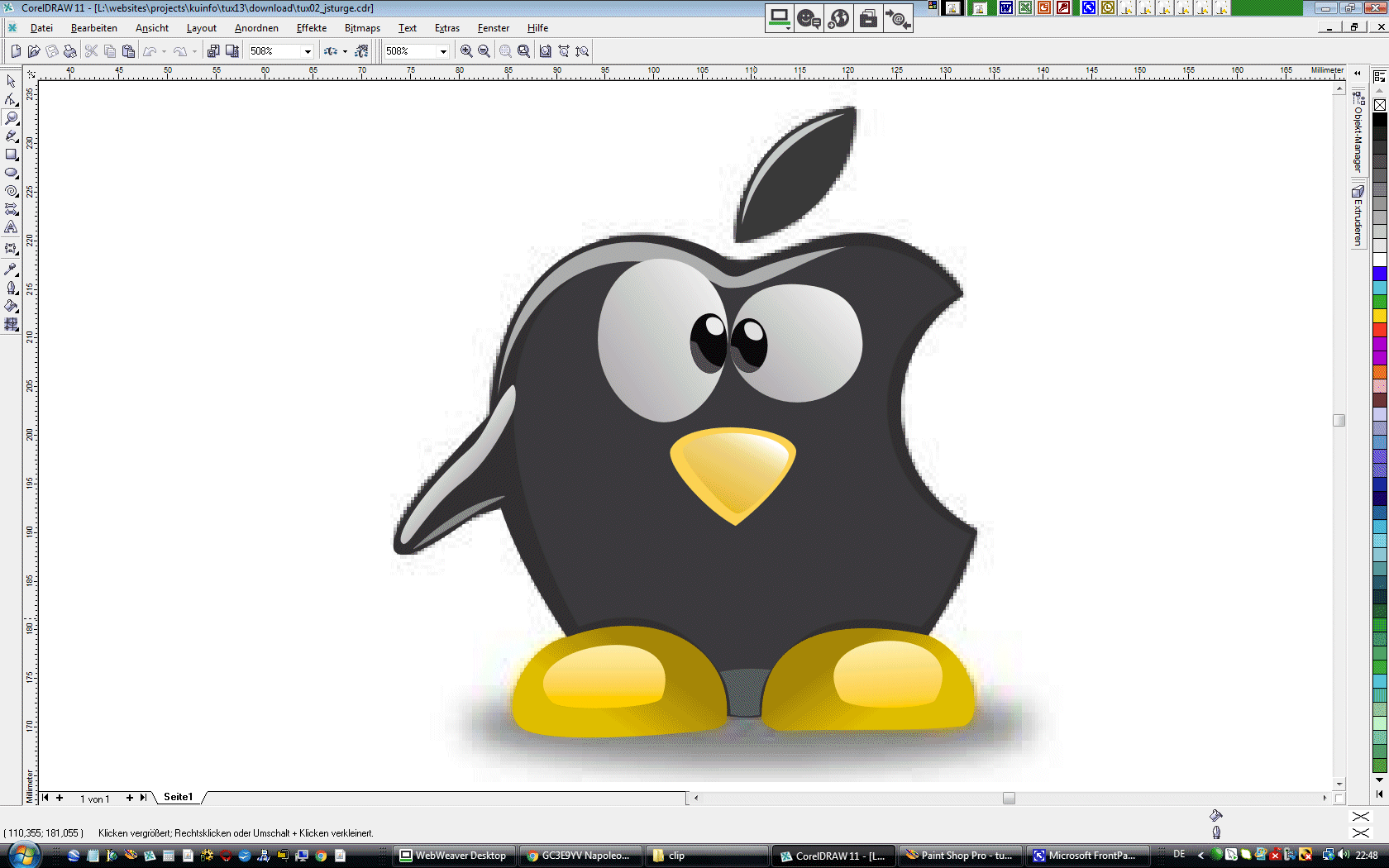
Task: Select the Zoom tool in toolbox
Action: [x=11, y=117]
